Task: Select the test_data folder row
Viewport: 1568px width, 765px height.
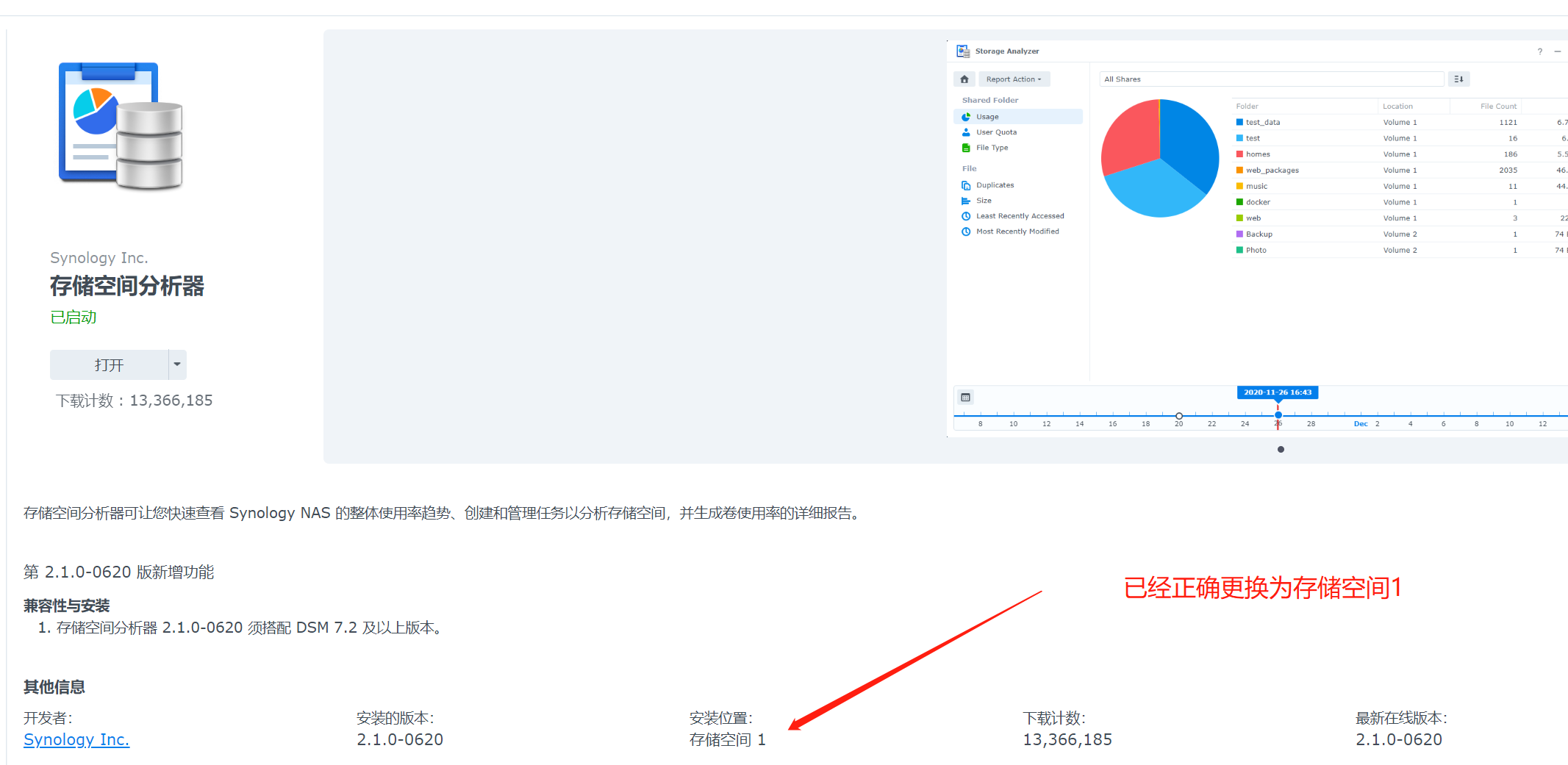Action: (1400, 123)
